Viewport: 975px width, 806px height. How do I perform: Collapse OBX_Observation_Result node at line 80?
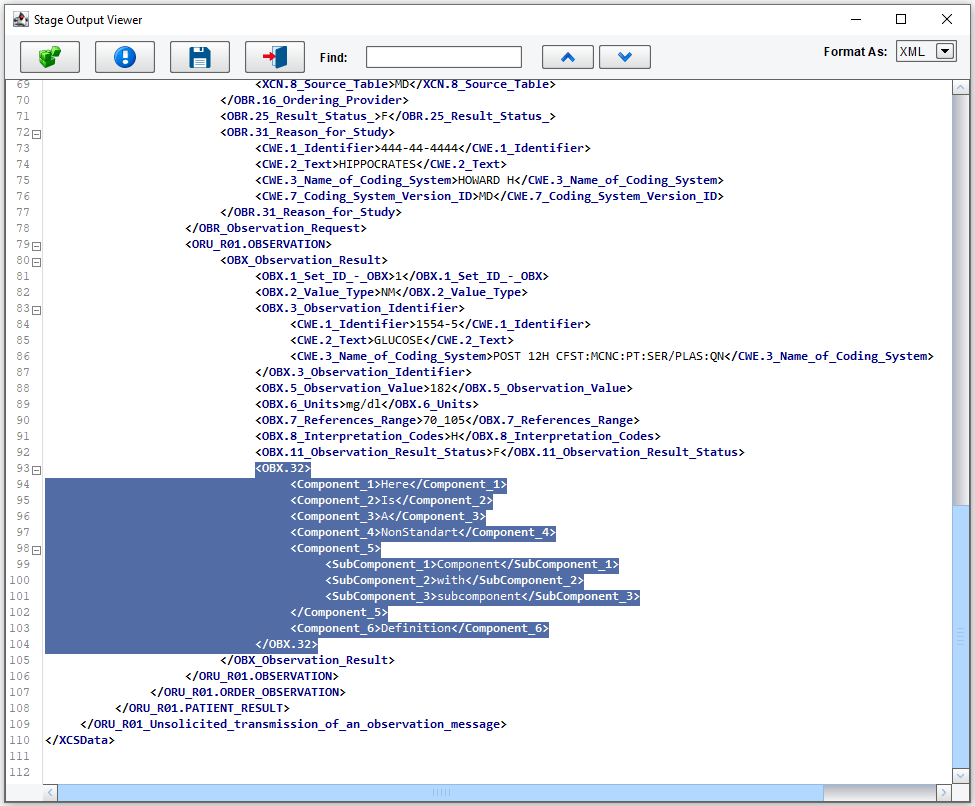[x=37, y=262]
